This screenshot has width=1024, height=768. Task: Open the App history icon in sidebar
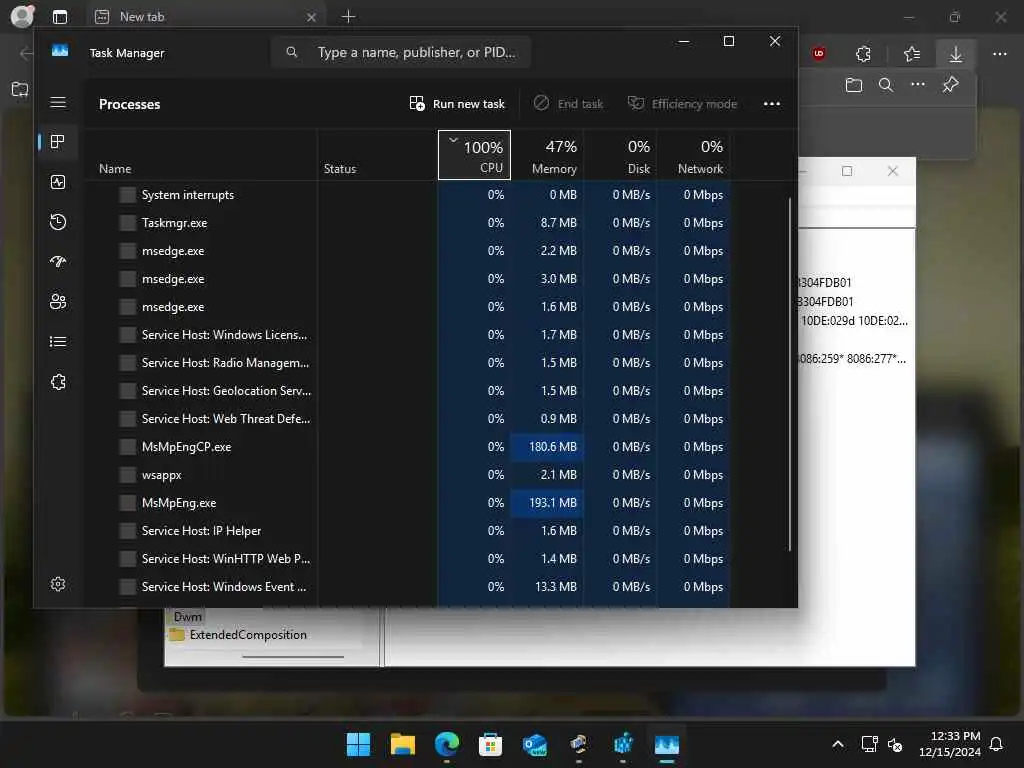point(58,222)
